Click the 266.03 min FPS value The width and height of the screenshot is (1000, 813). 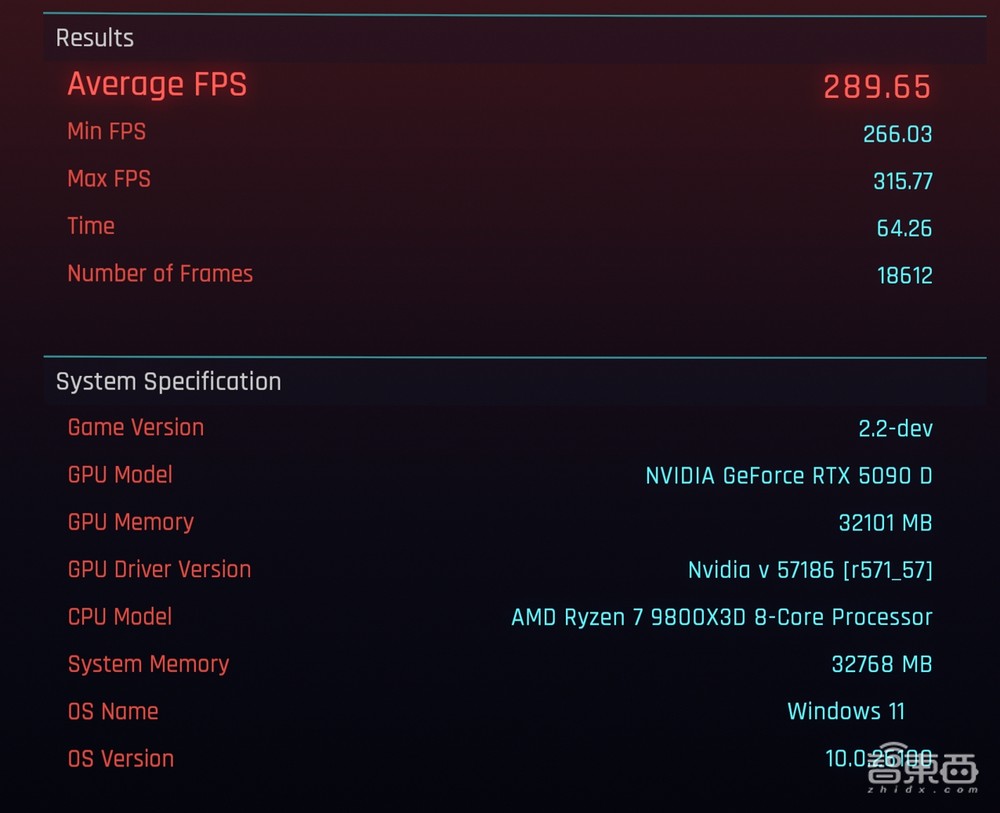(x=897, y=134)
